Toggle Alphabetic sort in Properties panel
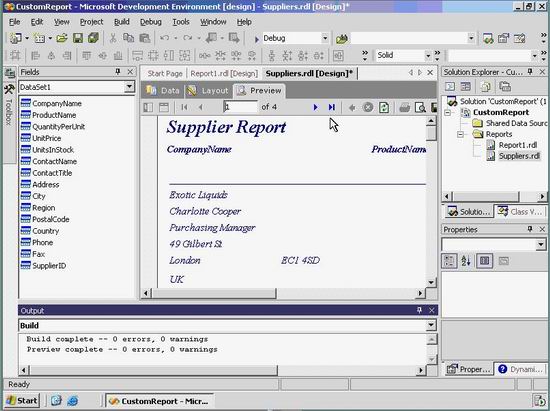This screenshot has height=411, width=550. pyautogui.click(x=466, y=261)
